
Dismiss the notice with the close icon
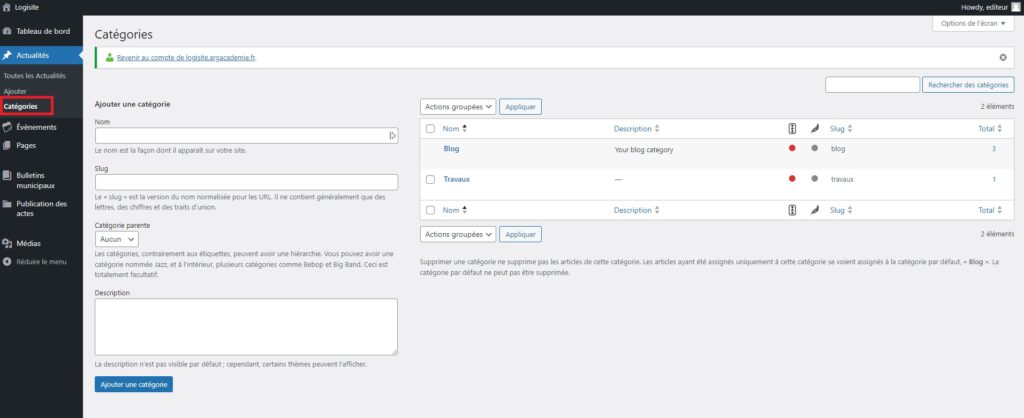point(1003,58)
